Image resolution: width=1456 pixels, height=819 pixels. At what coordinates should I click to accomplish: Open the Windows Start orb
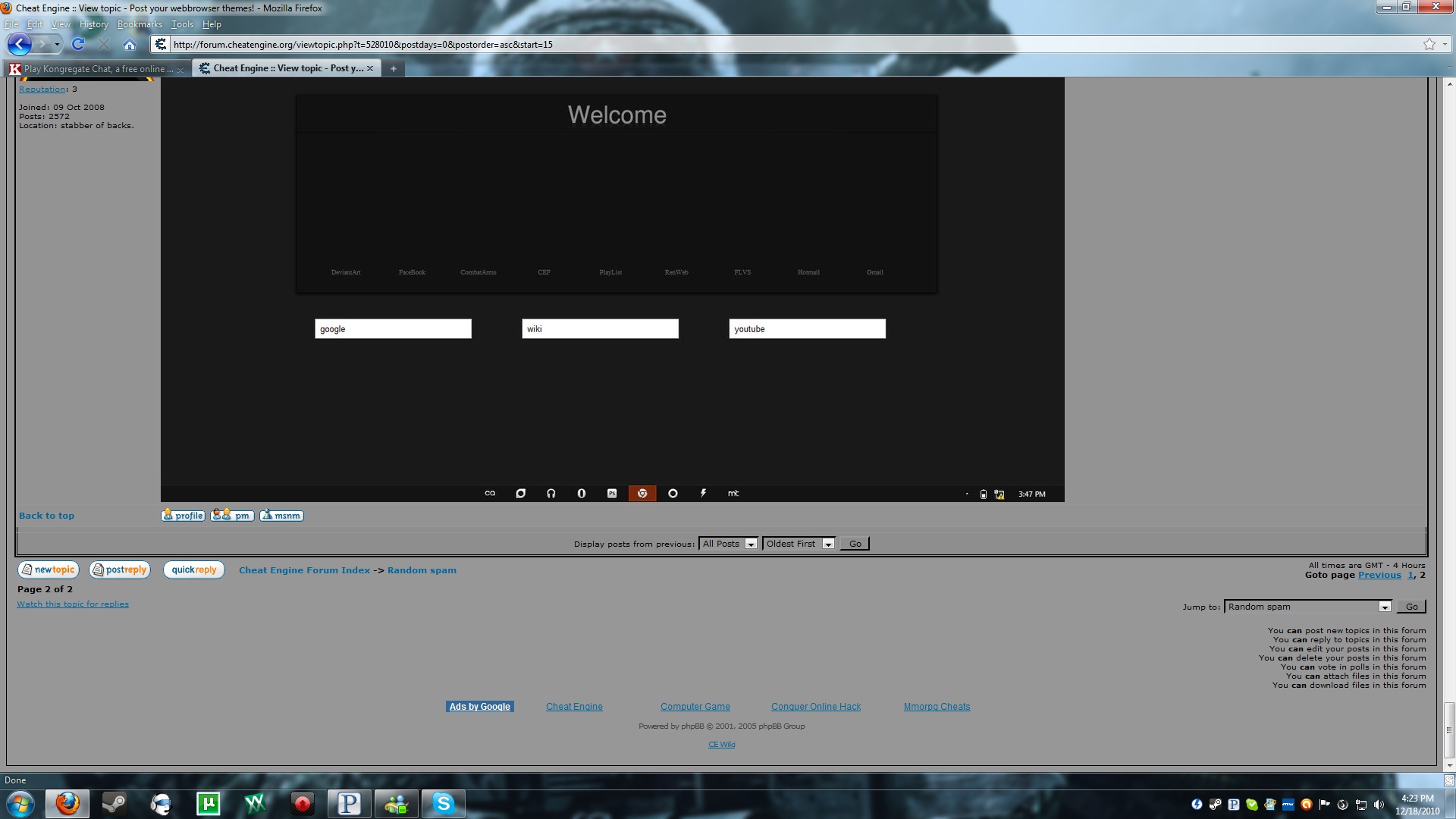pyautogui.click(x=20, y=803)
